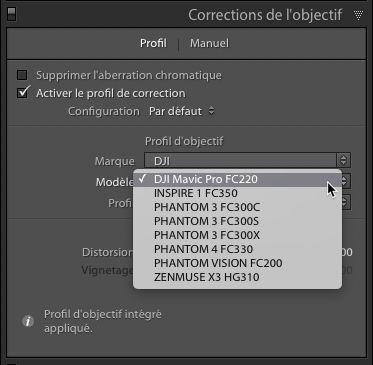Switch to the Manuel tab

(x=209, y=43)
